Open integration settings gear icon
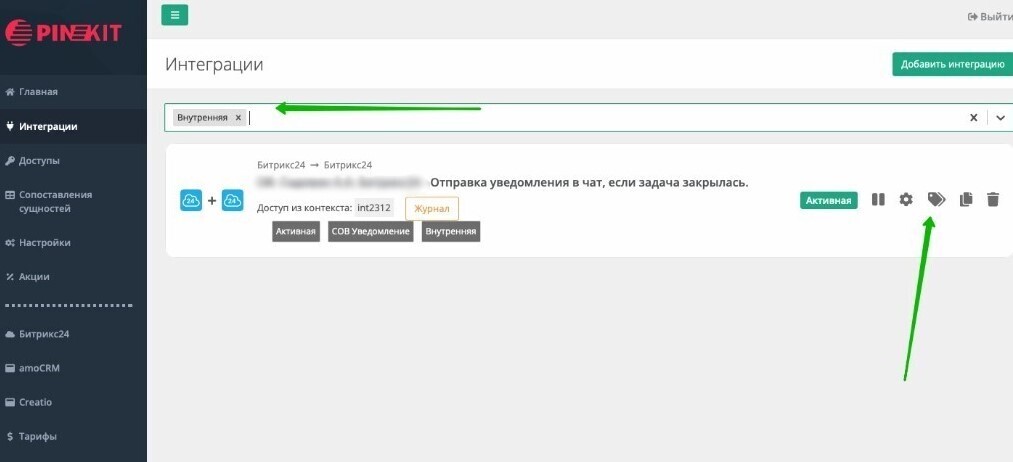The width and height of the screenshot is (1013, 462). coord(906,200)
